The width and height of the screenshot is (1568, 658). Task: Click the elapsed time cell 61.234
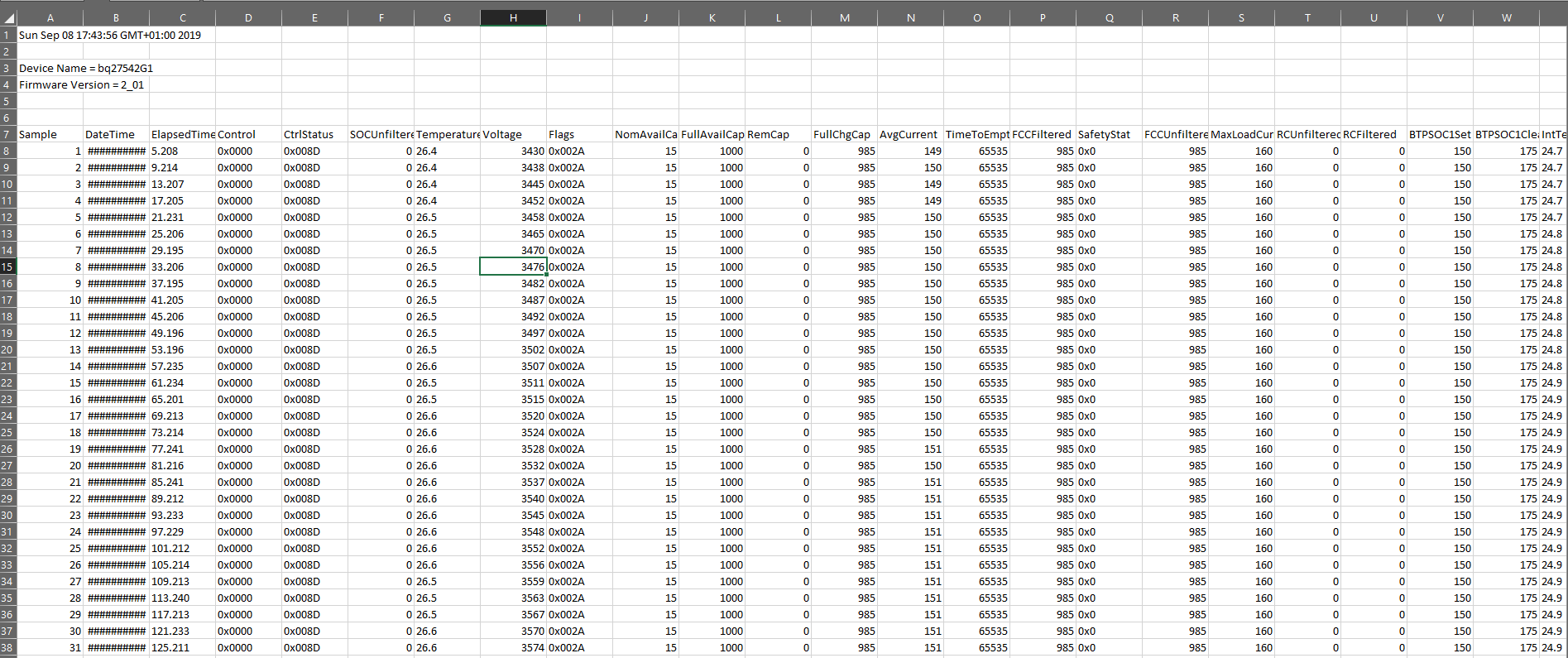[x=182, y=382]
